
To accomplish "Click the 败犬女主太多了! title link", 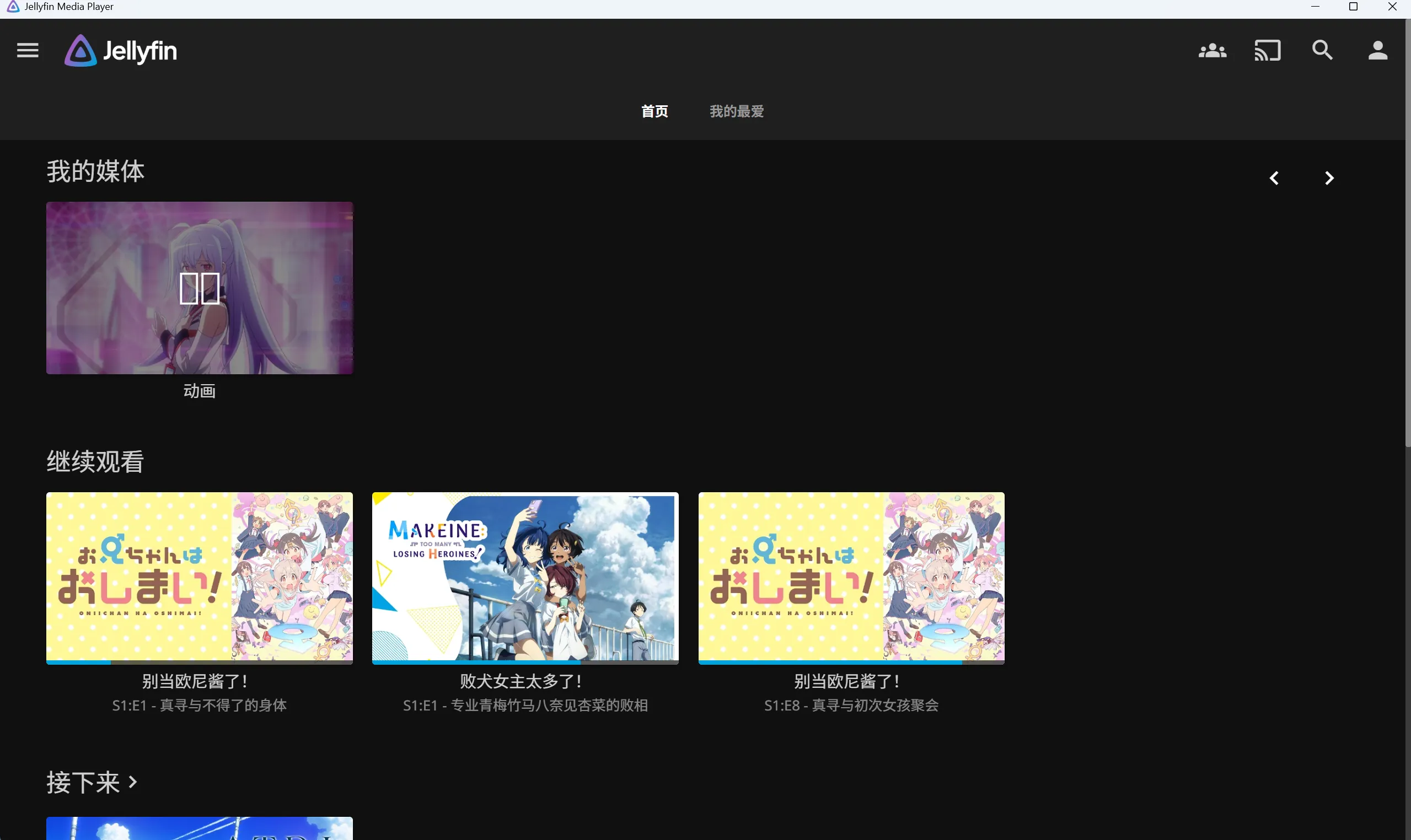I will click(522, 681).
